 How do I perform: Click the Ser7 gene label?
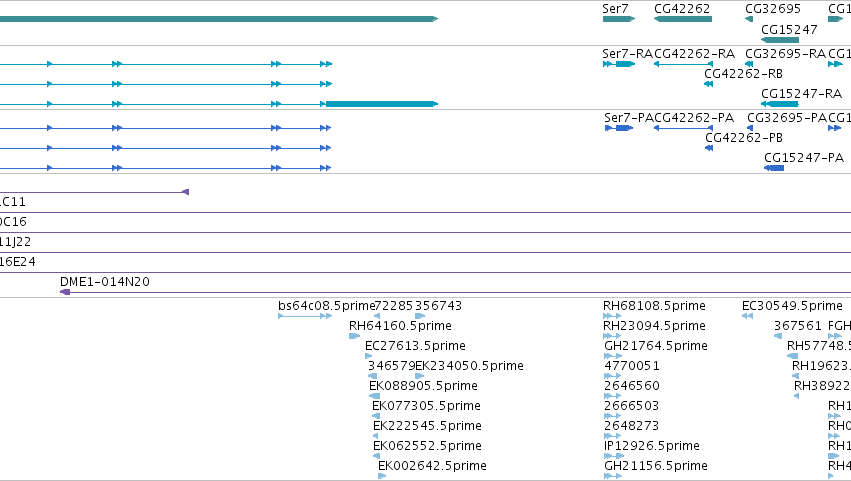[615, 9]
